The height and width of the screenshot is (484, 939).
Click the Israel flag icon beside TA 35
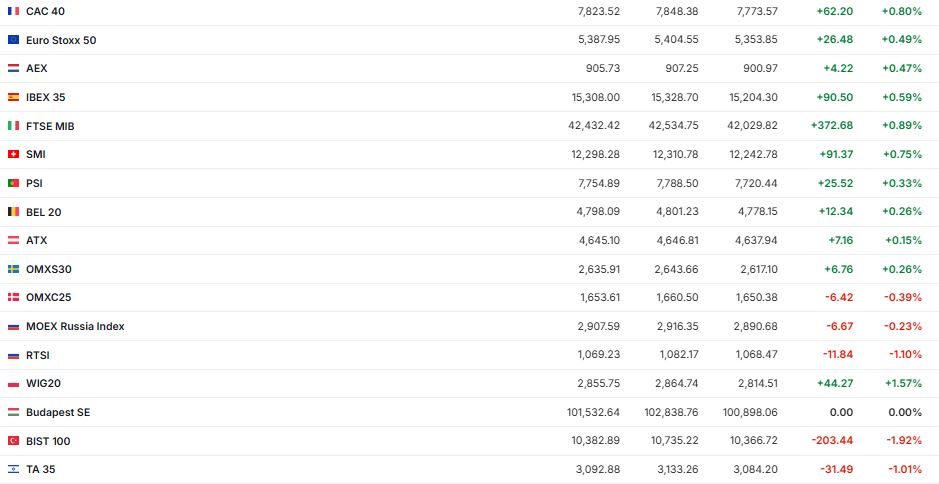[13, 469]
